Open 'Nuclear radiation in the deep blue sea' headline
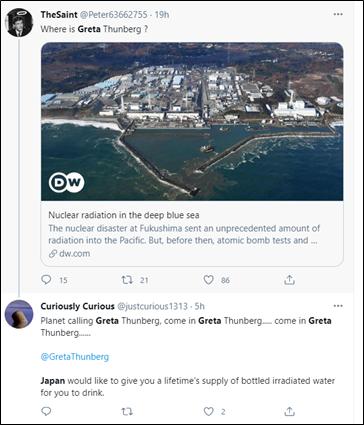This screenshot has height=425, width=364. [x=124, y=215]
